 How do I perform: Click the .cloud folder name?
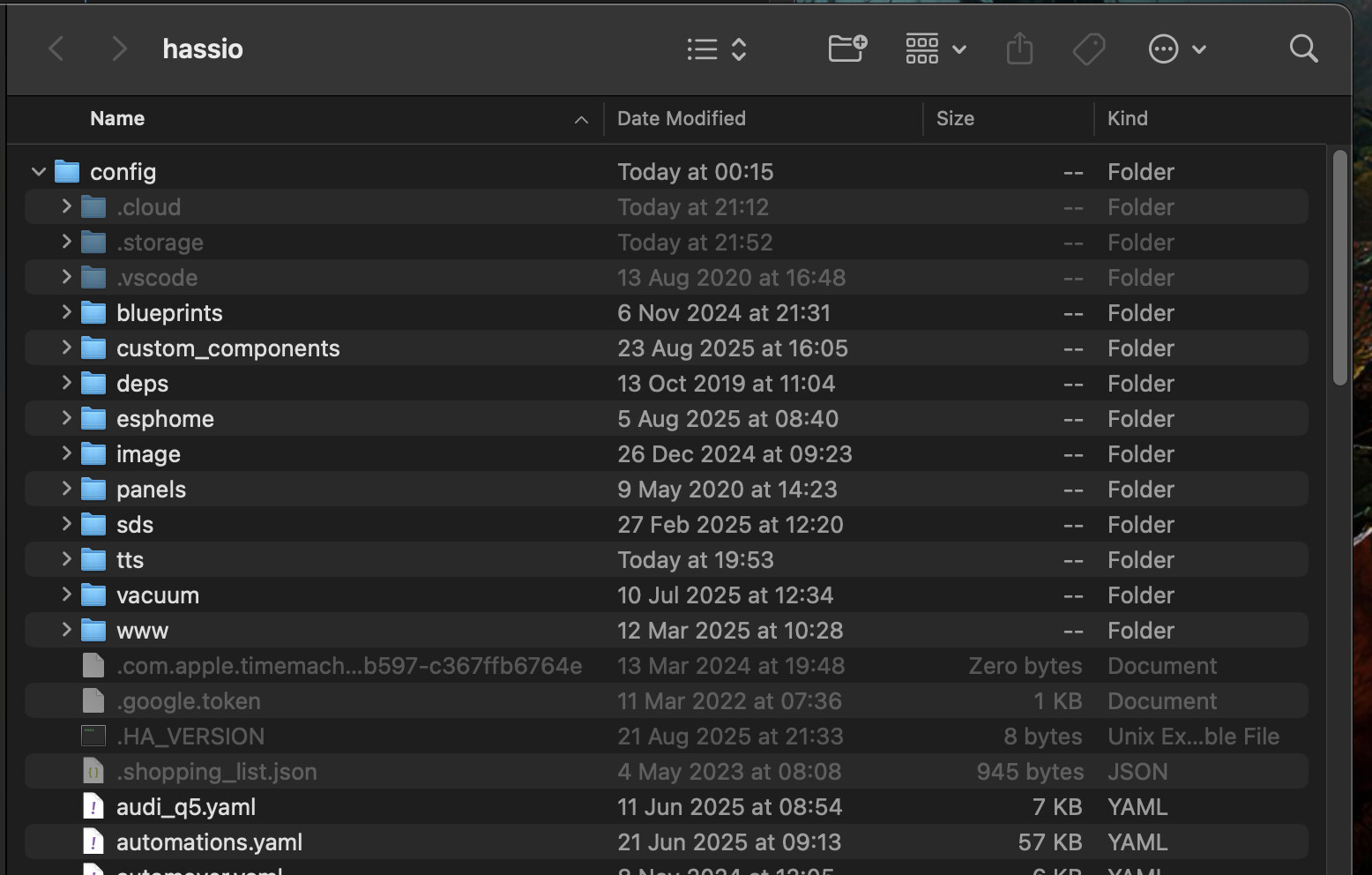pyautogui.click(x=149, y=207)
